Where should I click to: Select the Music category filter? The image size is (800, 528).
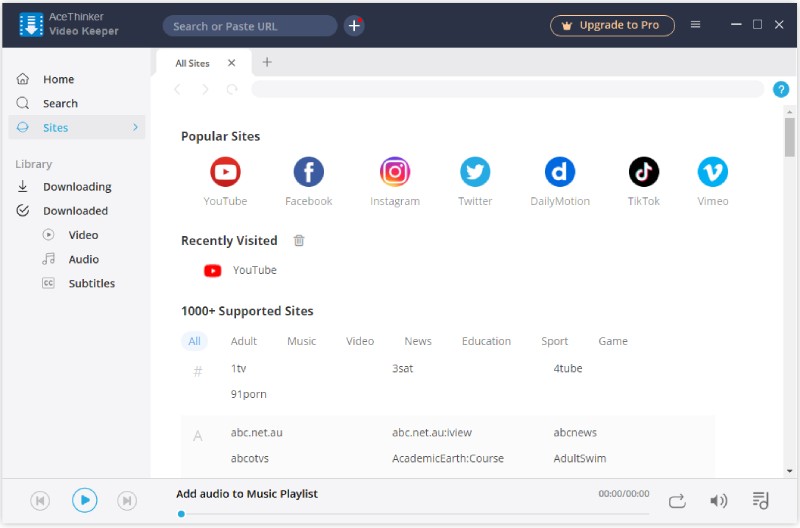point(301,341)
